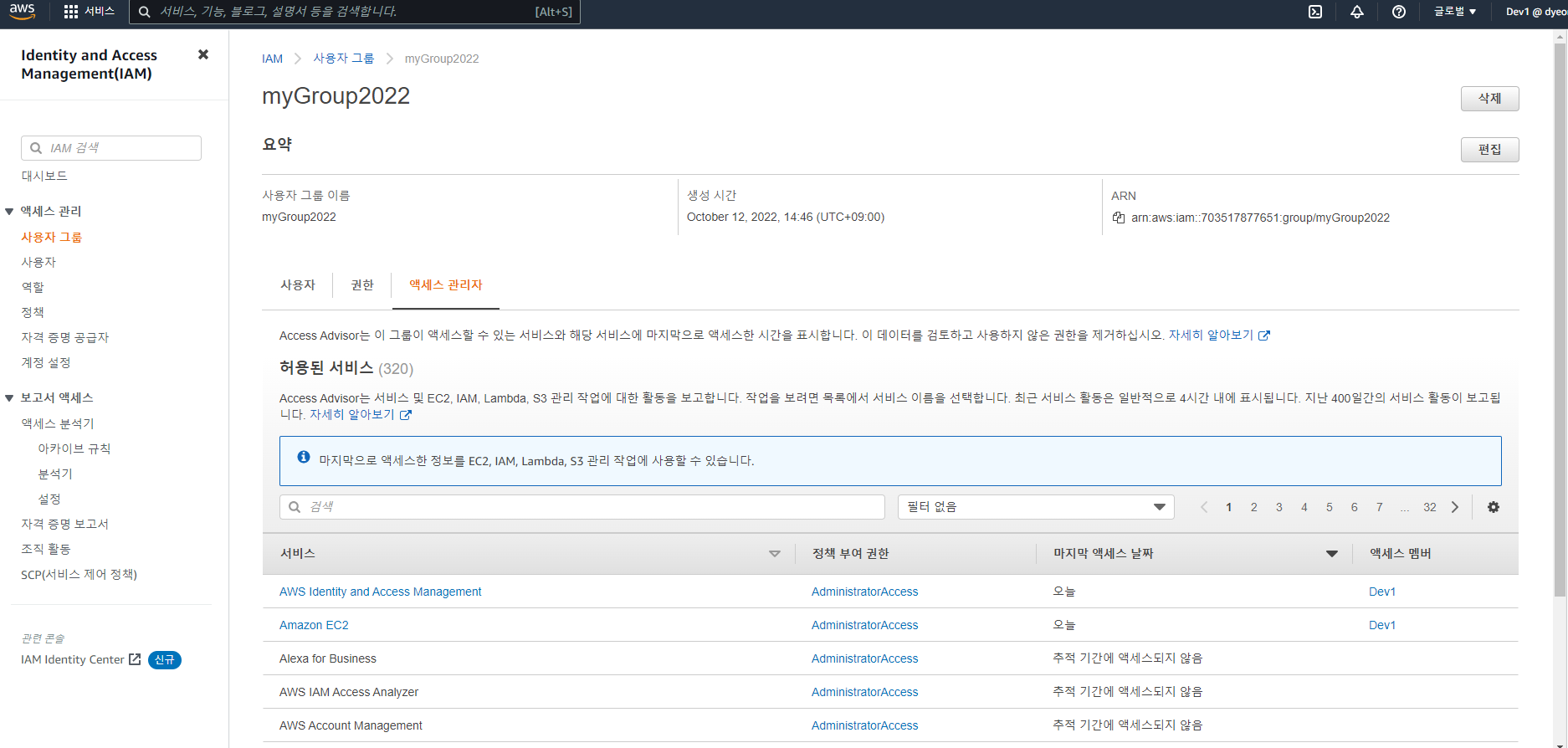Go to page 7 of services

coord(1380,507)
